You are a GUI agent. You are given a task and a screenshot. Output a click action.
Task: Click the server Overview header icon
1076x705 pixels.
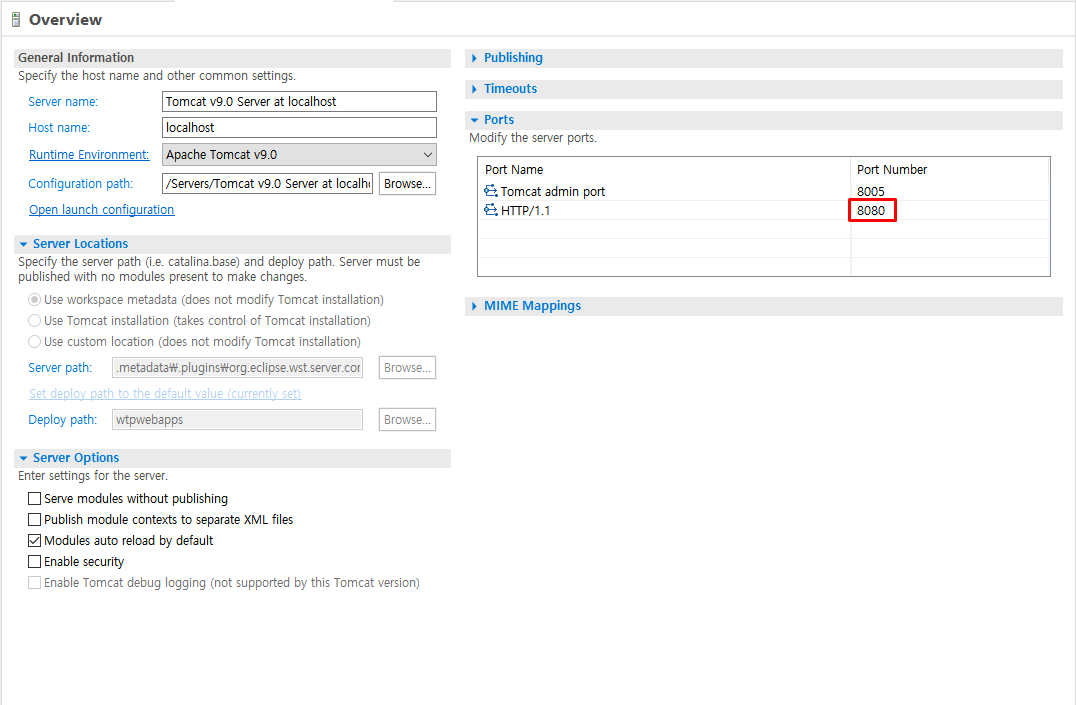pyautogui.click(x=16, y=20)
